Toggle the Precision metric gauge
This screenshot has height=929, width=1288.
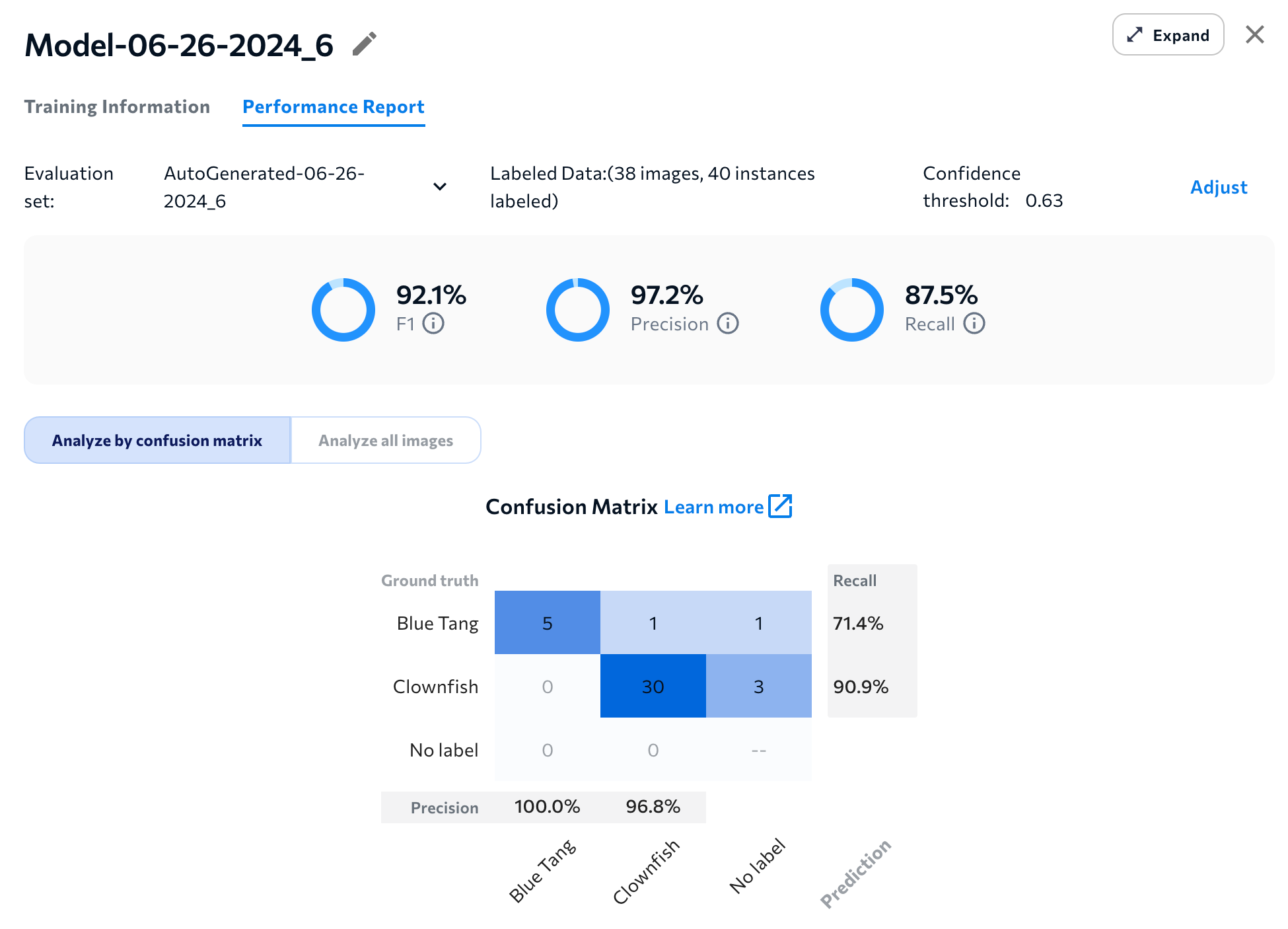577,309
